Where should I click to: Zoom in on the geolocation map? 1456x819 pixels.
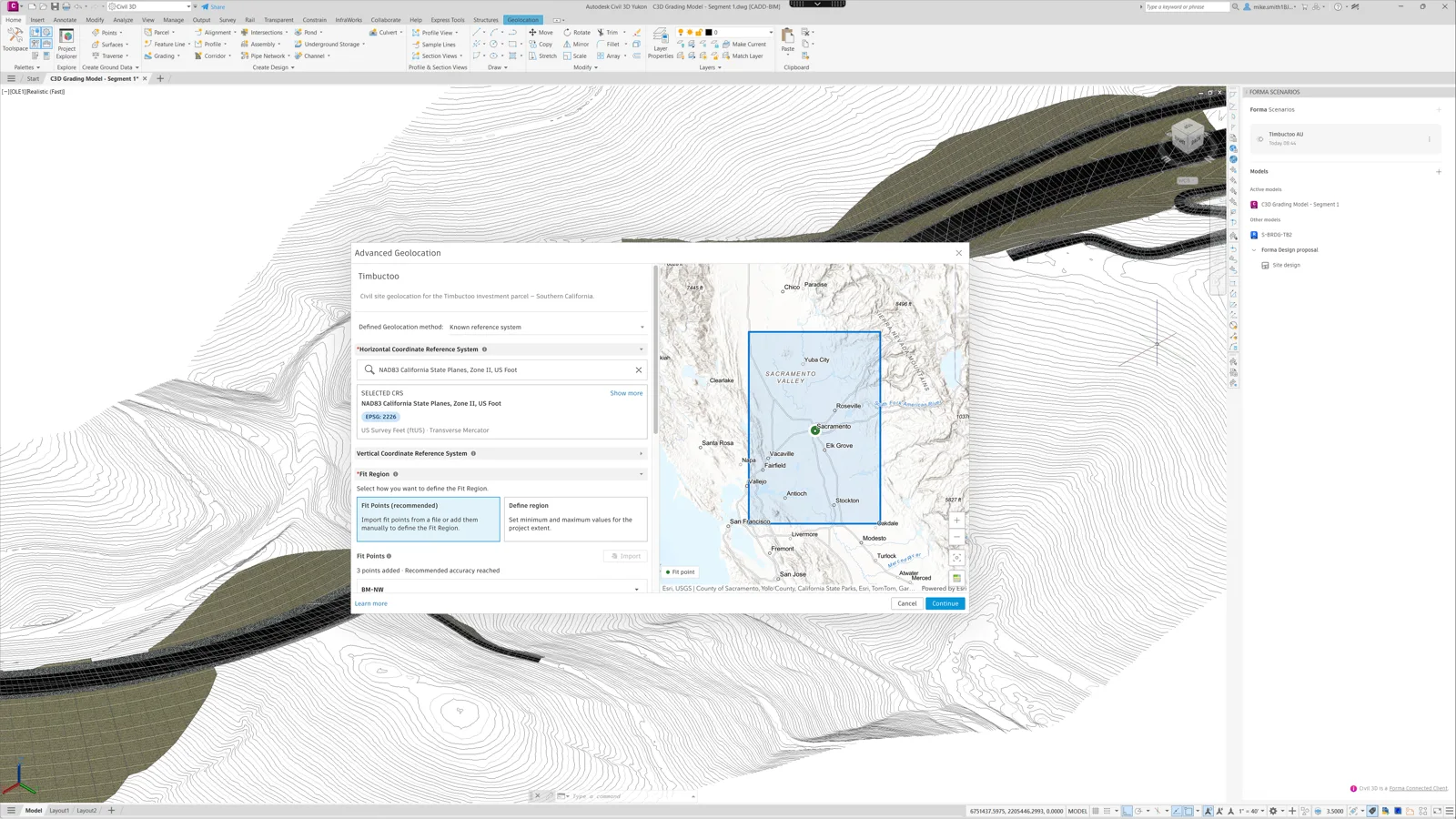point(956,521)
